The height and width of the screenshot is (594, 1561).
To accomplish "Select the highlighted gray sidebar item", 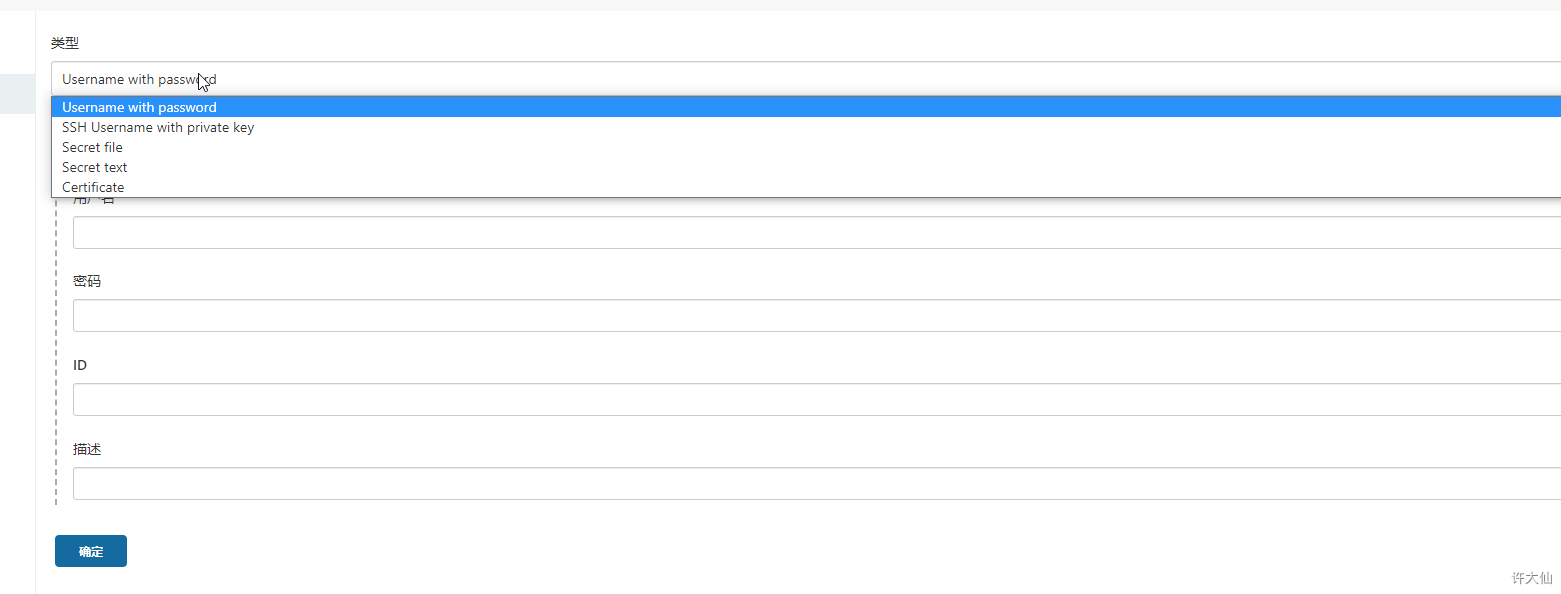I will 17,94.
